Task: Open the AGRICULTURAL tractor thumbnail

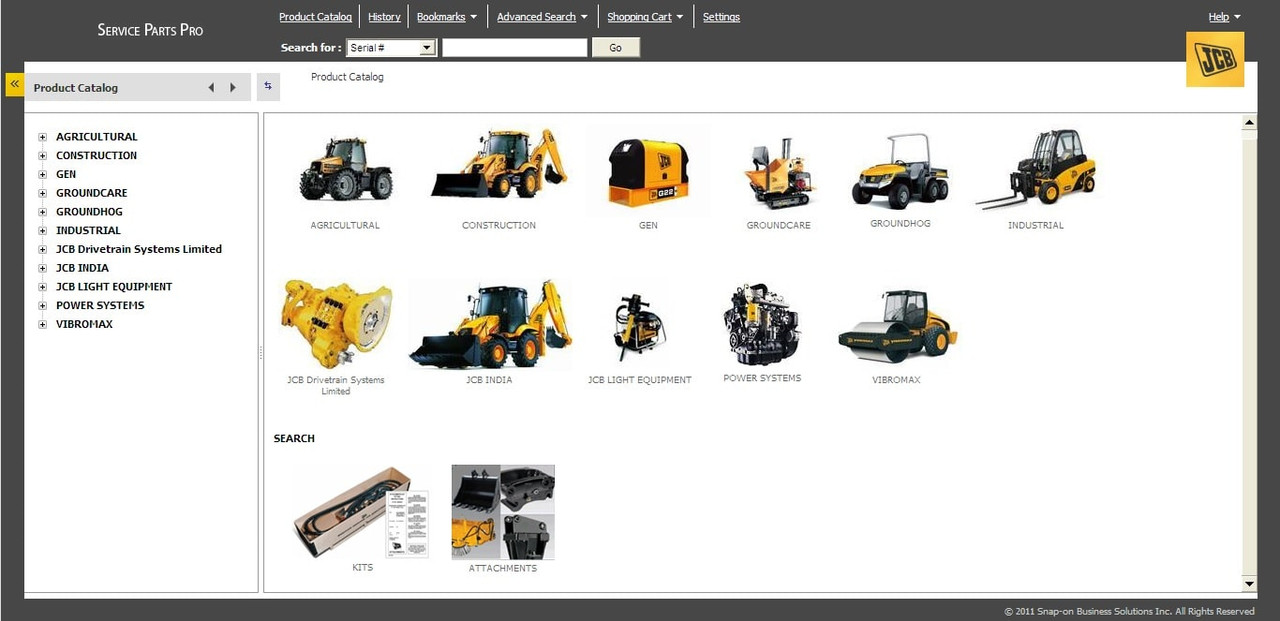Action: point(346,168)
